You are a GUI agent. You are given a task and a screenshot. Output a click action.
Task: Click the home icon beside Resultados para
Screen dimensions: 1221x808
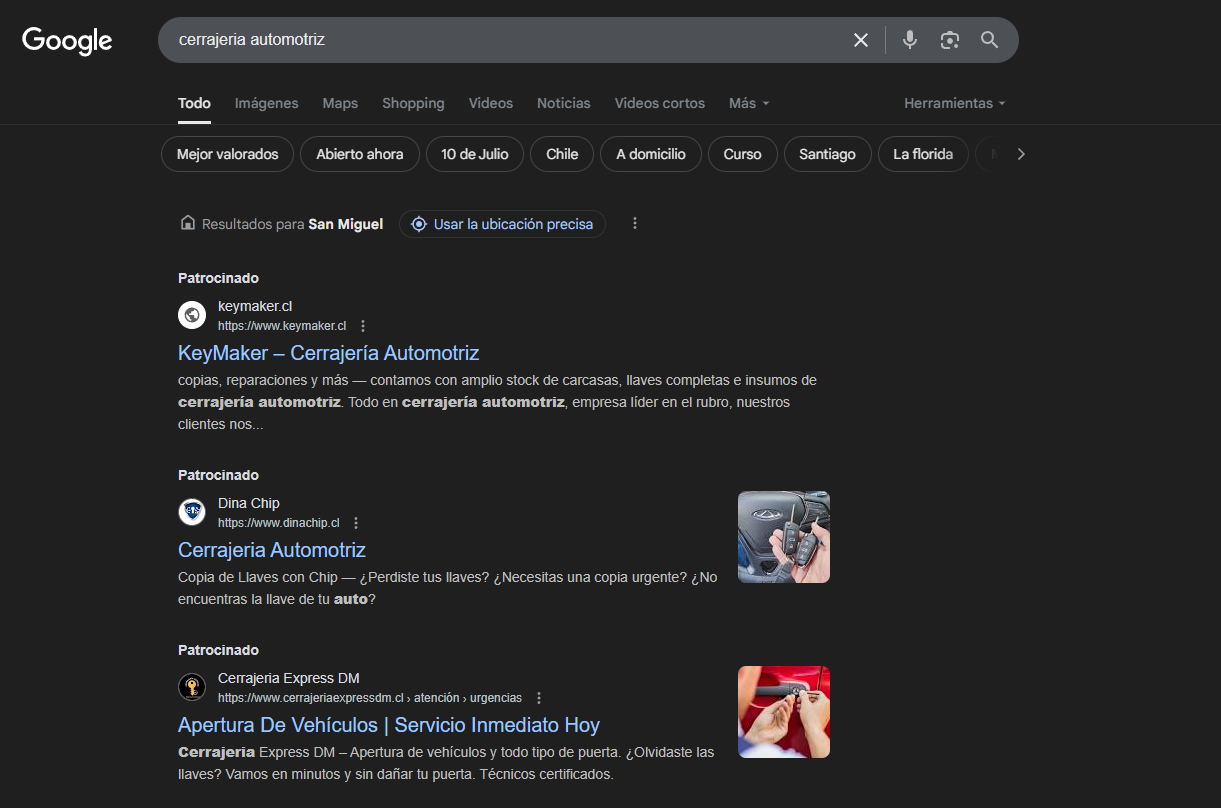click(x=187, y=224)
